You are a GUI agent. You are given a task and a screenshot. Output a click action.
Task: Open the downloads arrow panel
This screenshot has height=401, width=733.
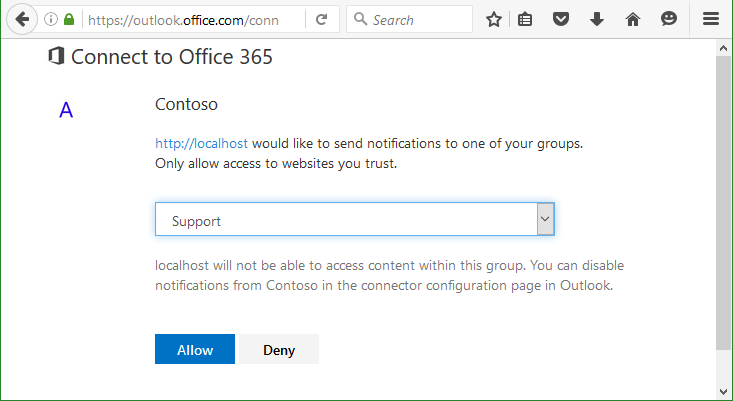pyautogui.click(x=597, y=19)
